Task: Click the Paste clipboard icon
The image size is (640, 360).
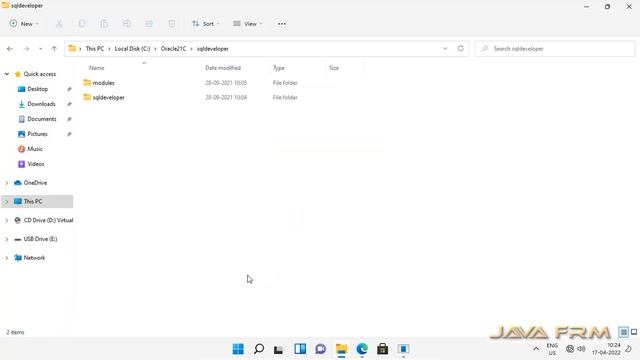Action: (104, 24)
